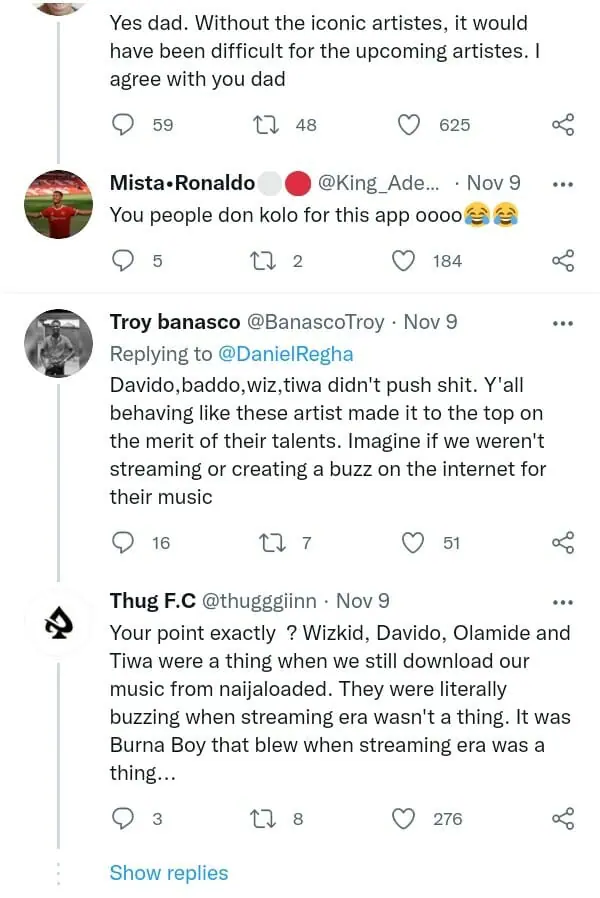The height and width of the screenshot is (898, 600).
Task: Expand Show replies link
Action: pos(169,873)
